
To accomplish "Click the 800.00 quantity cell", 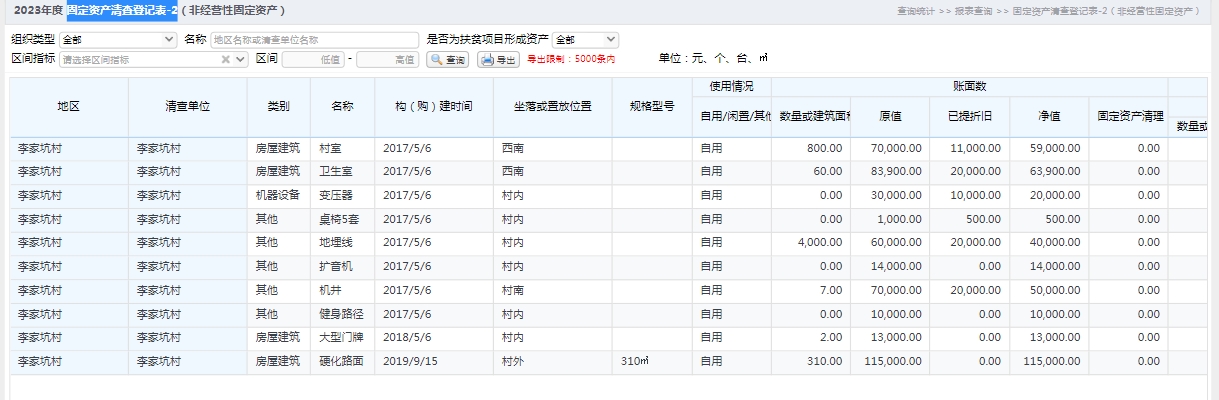I will [811, 148].
